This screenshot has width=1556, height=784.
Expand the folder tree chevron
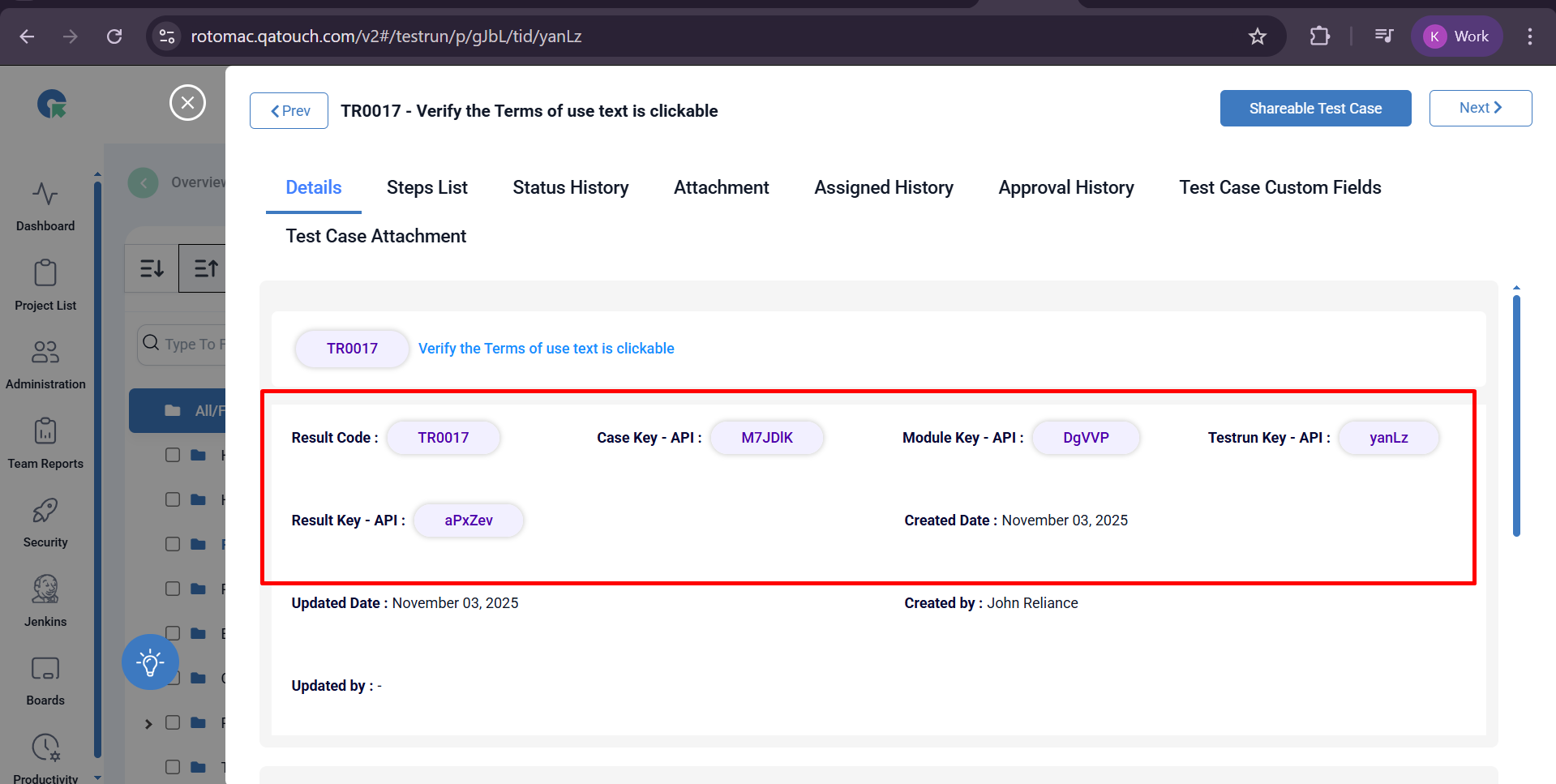(x=148, y=723)
